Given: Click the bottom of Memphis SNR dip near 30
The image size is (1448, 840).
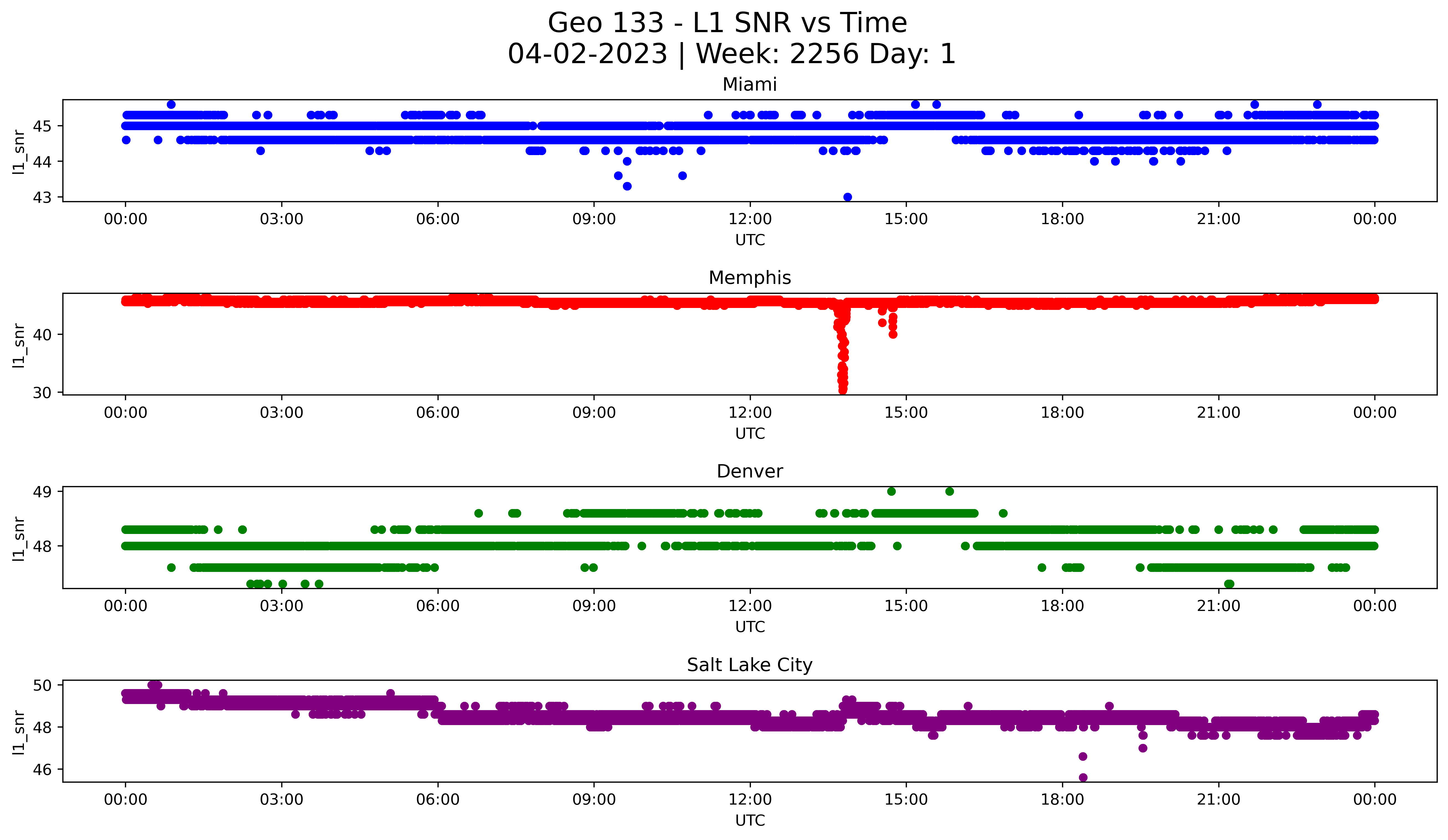Looking at the screenshot, I should point(842,391).
